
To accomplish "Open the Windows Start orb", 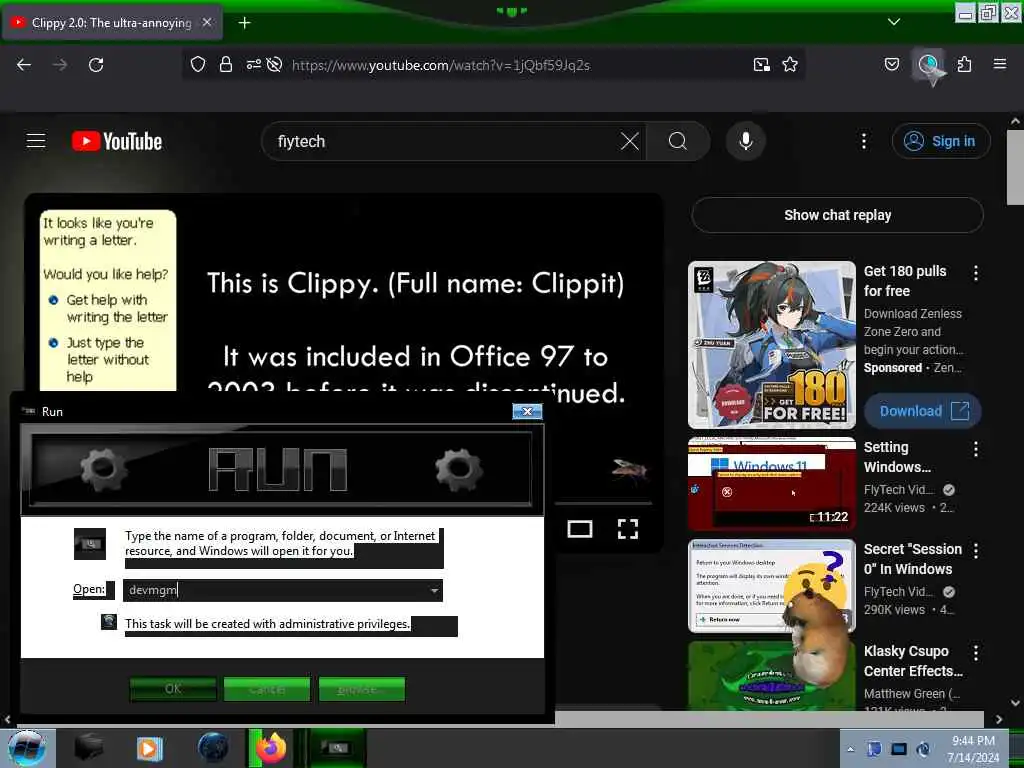I will coord(27,748).
